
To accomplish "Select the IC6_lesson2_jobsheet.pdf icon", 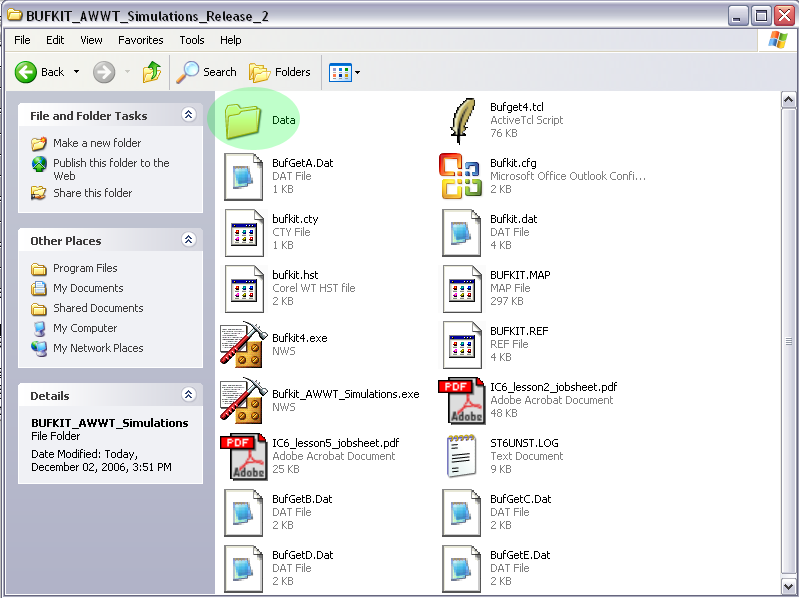I will pyautogui.click(x=462, y=401).
